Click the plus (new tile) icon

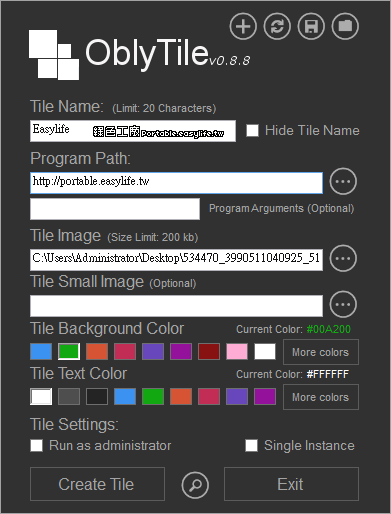243,26
